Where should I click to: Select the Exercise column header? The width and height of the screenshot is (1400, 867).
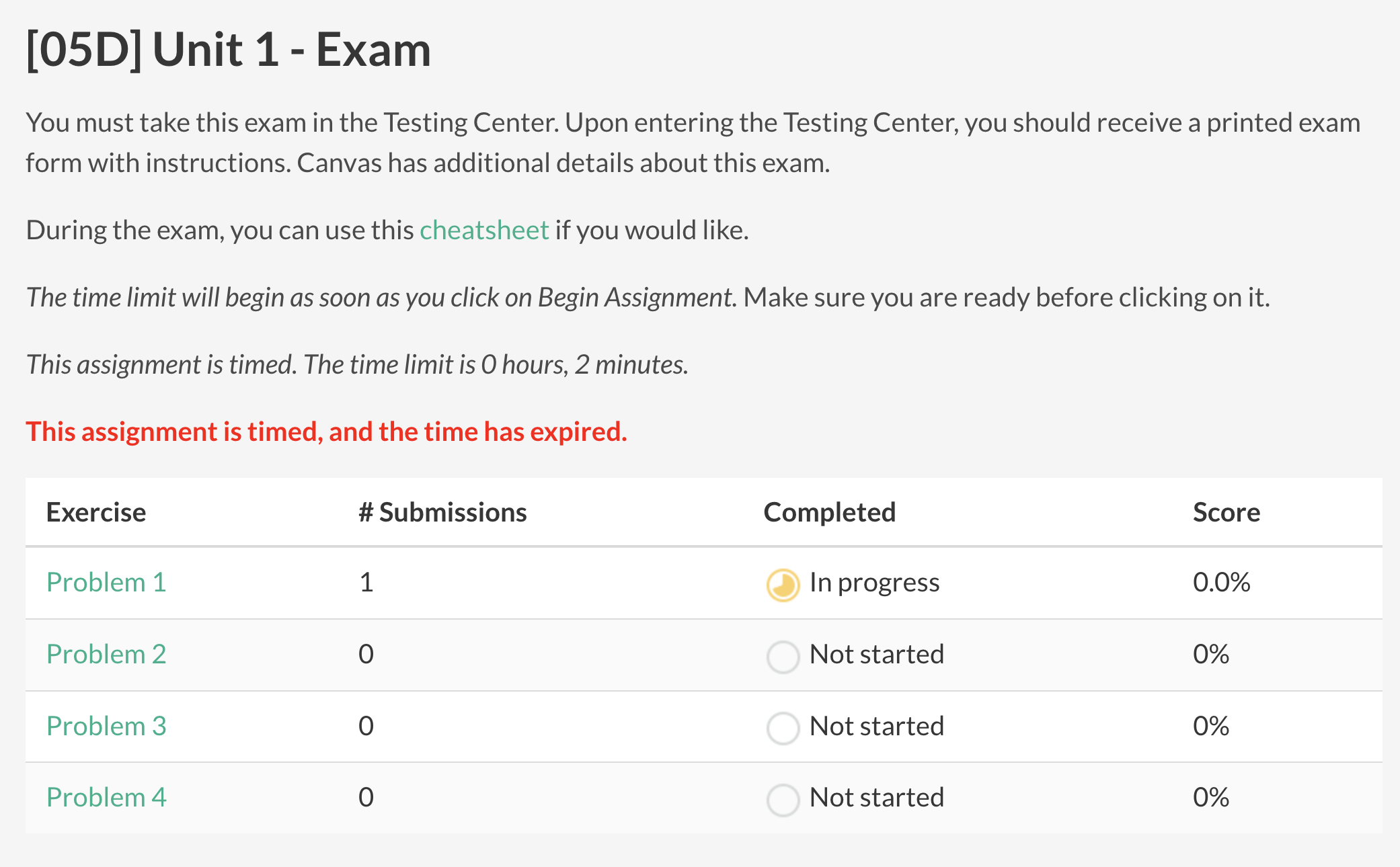coord(96,512)
